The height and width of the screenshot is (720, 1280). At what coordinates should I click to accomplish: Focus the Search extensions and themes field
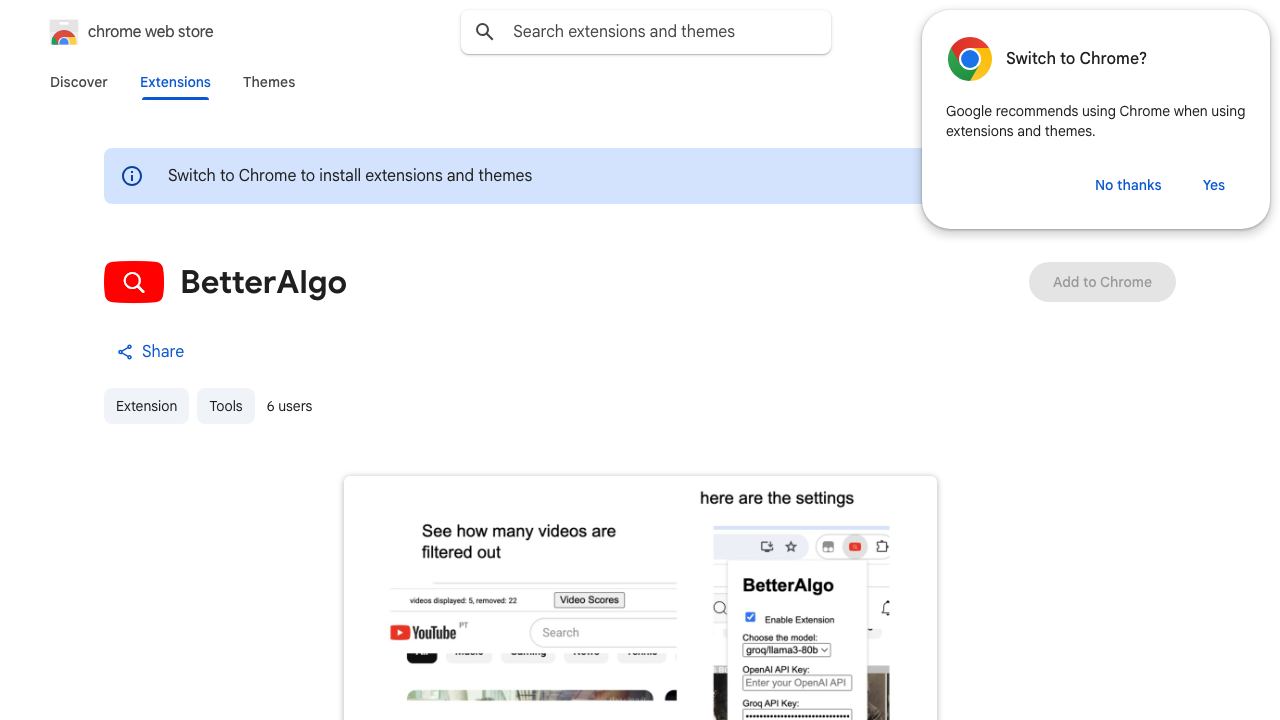point(646,32)
